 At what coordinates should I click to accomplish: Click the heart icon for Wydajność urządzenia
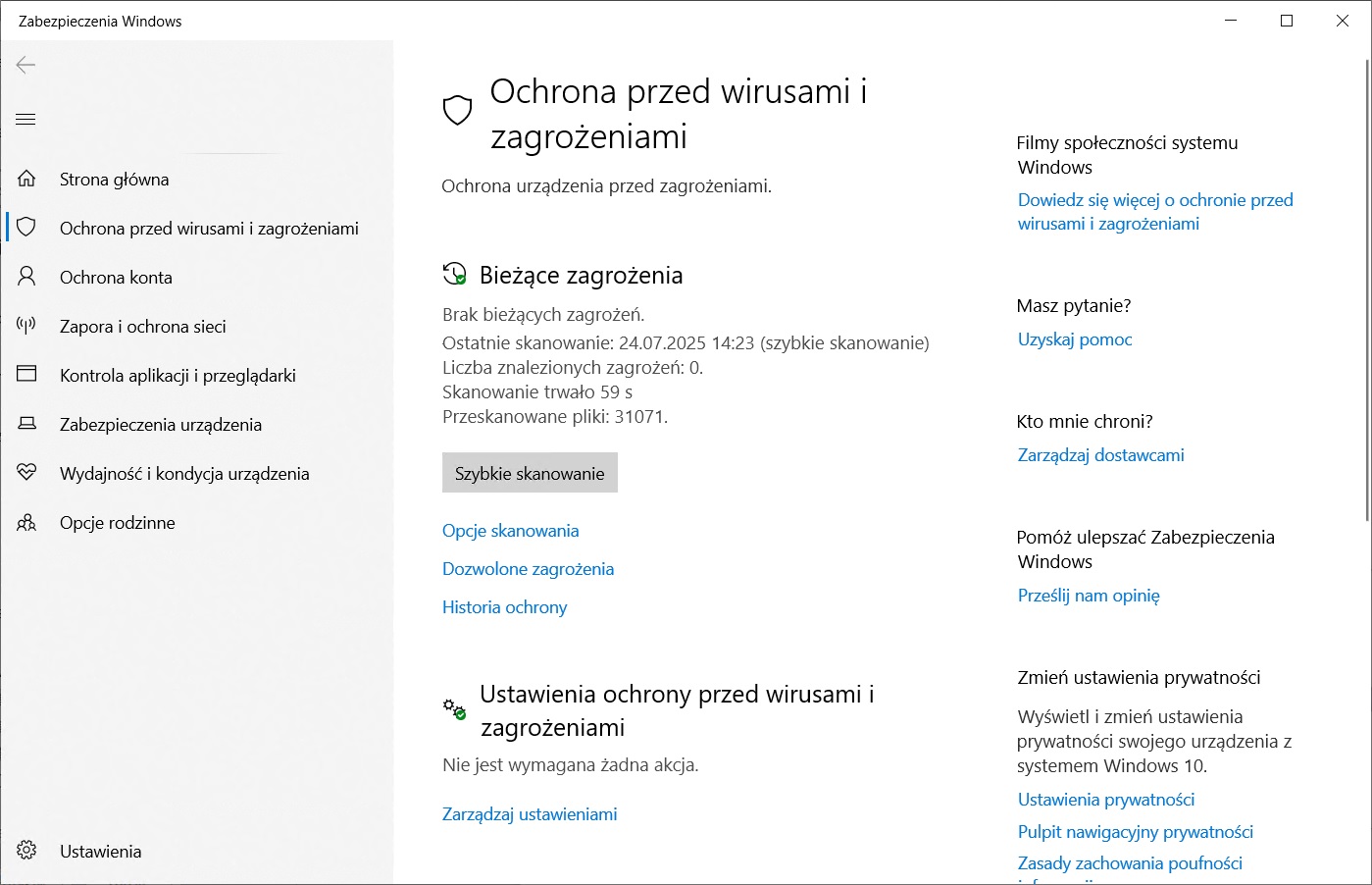(x=26, y=473)
